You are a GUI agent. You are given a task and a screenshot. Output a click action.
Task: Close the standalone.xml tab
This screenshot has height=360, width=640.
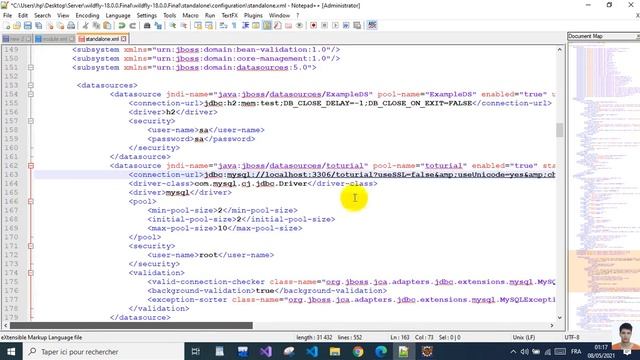(x=124, y=39)
